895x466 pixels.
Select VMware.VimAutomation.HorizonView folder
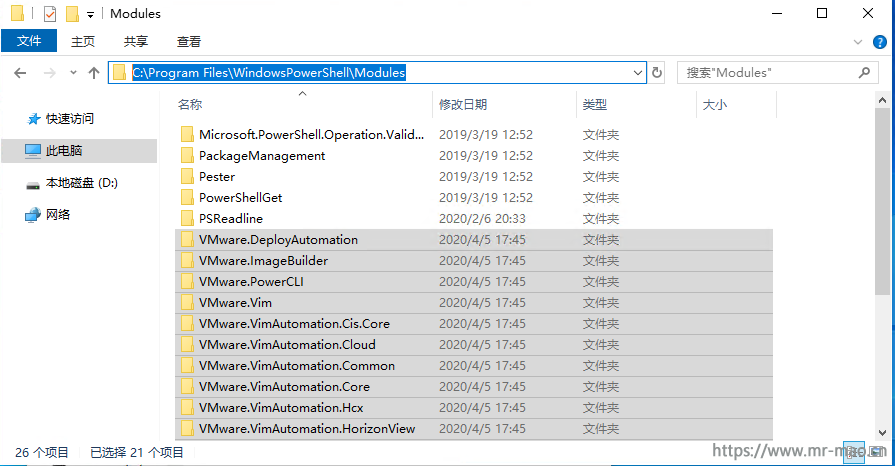474,429
